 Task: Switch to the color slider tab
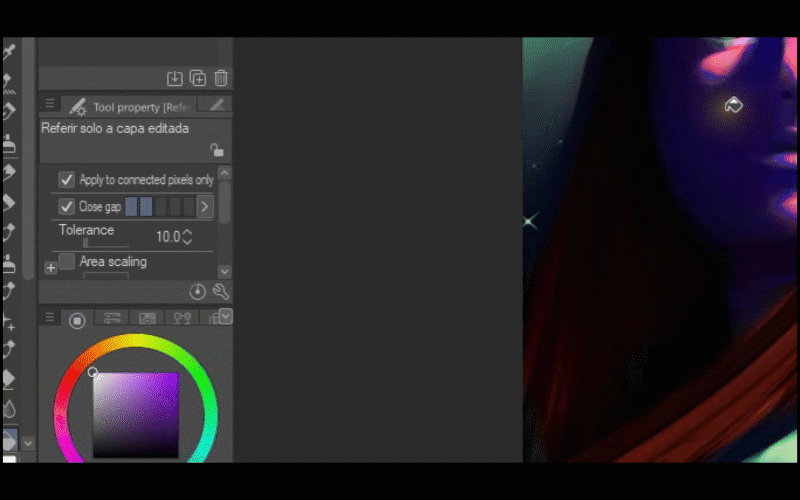point(112,318)
